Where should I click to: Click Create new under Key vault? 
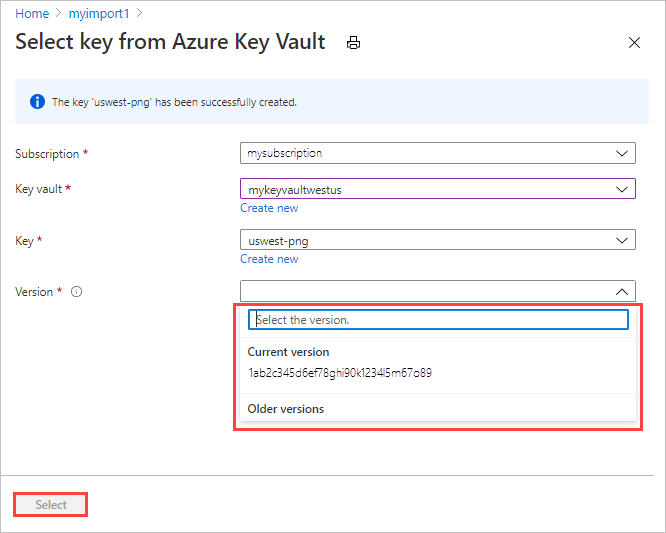[x=269, y=208]
